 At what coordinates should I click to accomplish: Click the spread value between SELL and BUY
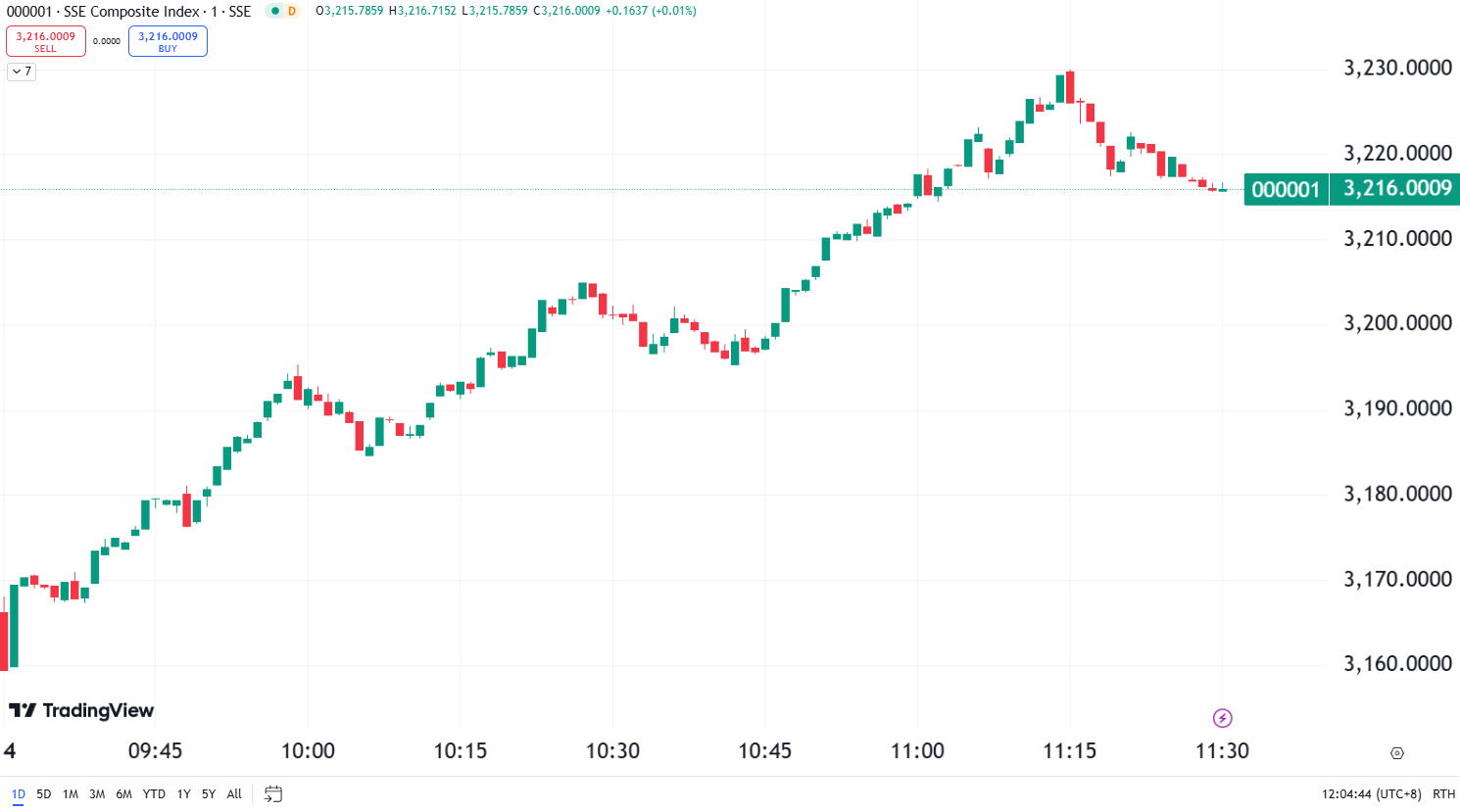coord(106,40)
